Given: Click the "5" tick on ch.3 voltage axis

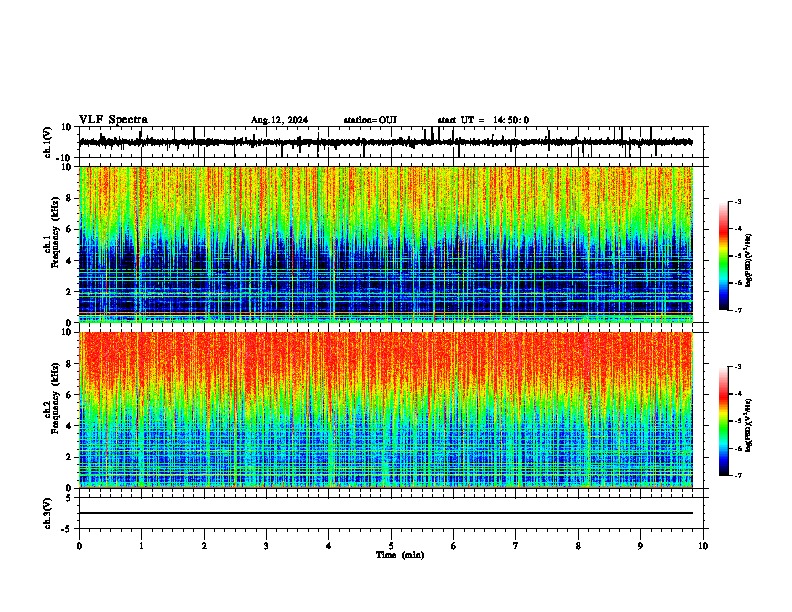Looking at the screenshot, I should point(70,498).
